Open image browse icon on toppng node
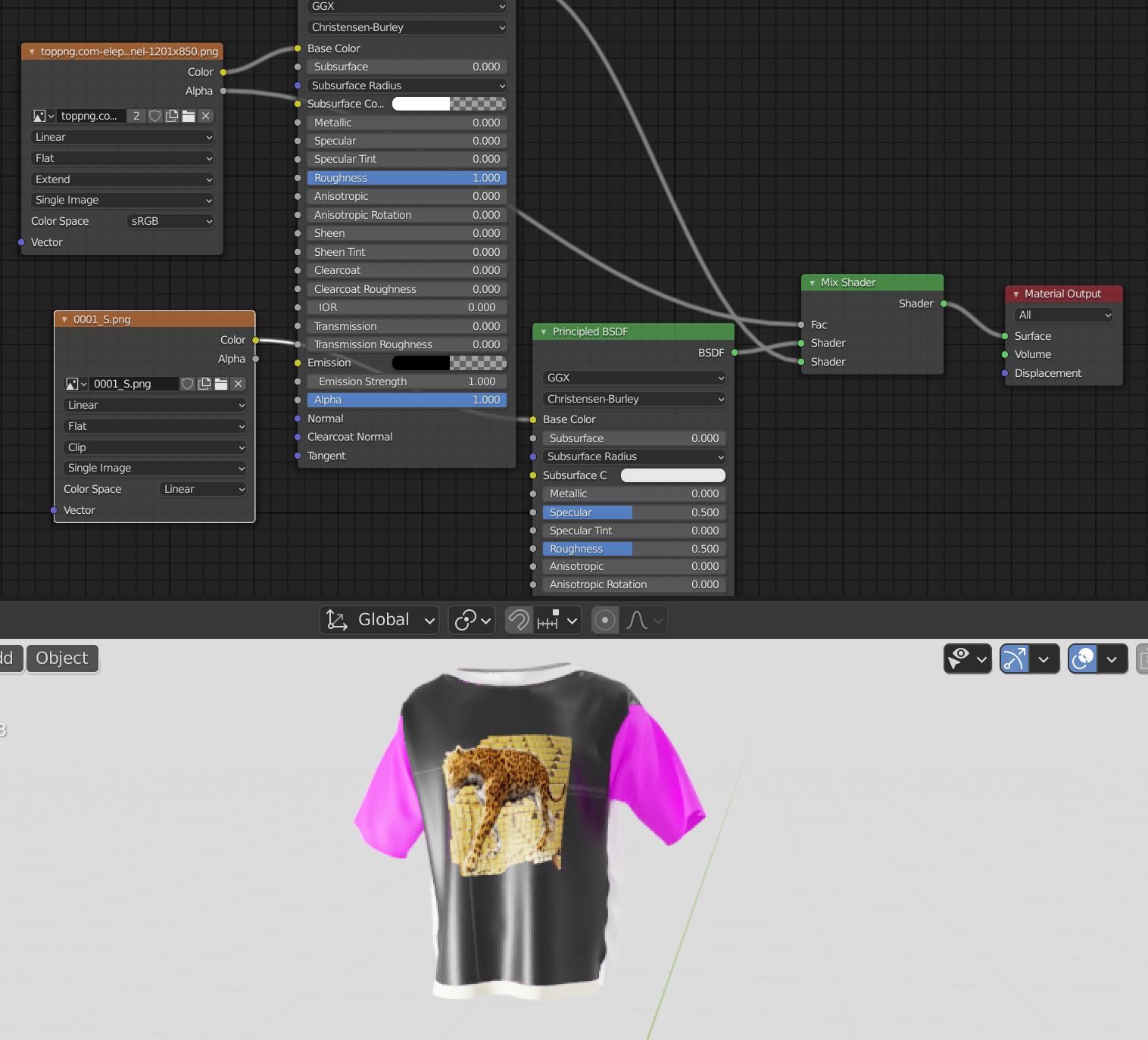 tap(43, 116)
